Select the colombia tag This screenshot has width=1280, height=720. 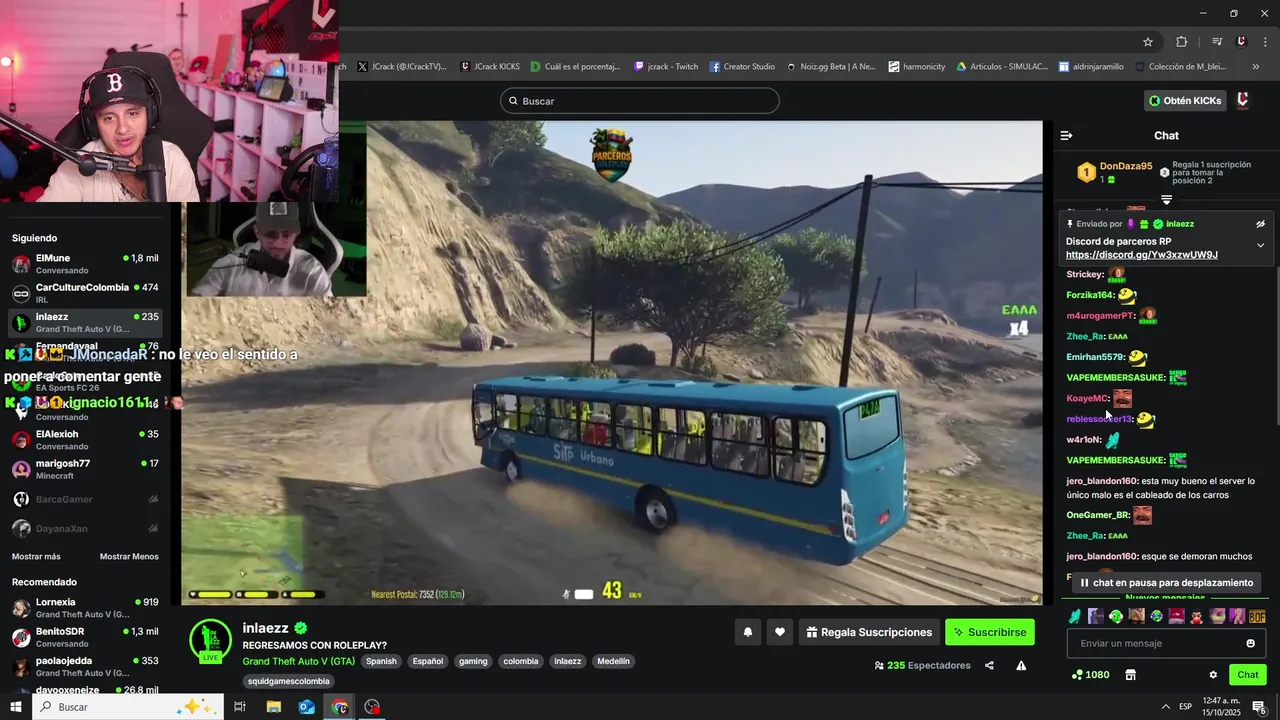pyautogui.click(x=521, y=661)
